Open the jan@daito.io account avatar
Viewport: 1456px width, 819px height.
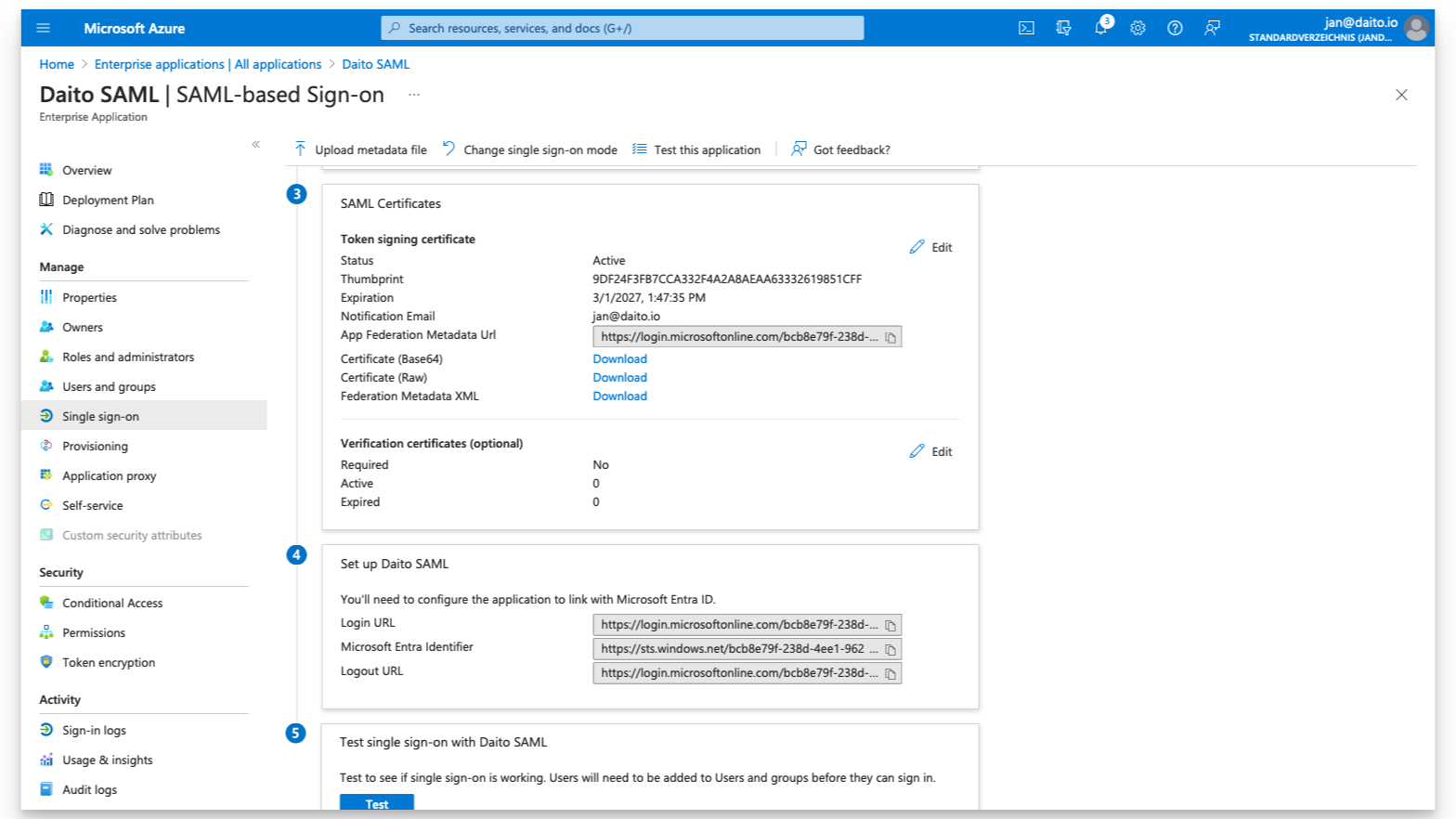tap(1415, 29)
